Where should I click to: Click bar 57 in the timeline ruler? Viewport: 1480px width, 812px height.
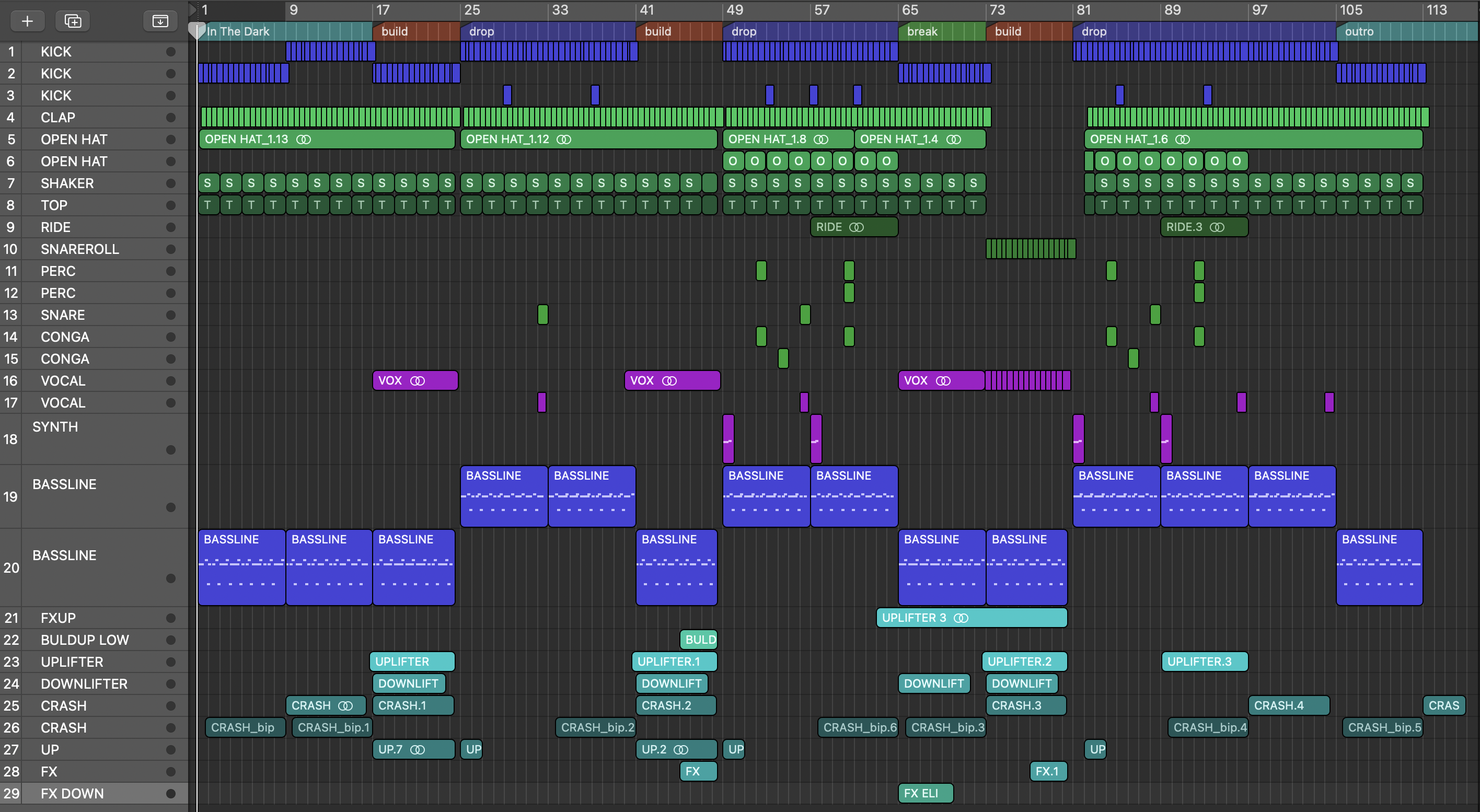pos(822,10)
